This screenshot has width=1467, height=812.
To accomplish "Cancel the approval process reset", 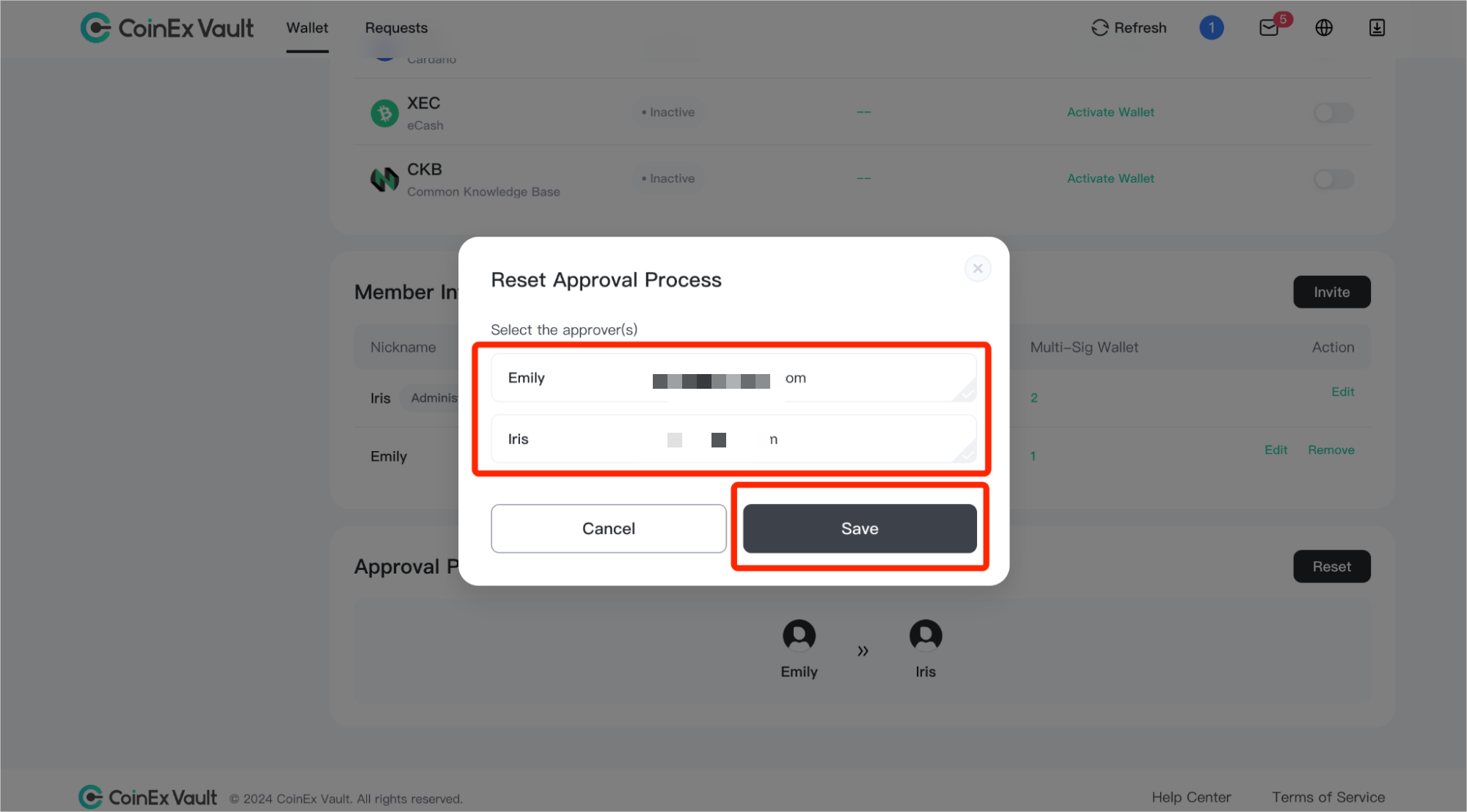I will point(608,528).
